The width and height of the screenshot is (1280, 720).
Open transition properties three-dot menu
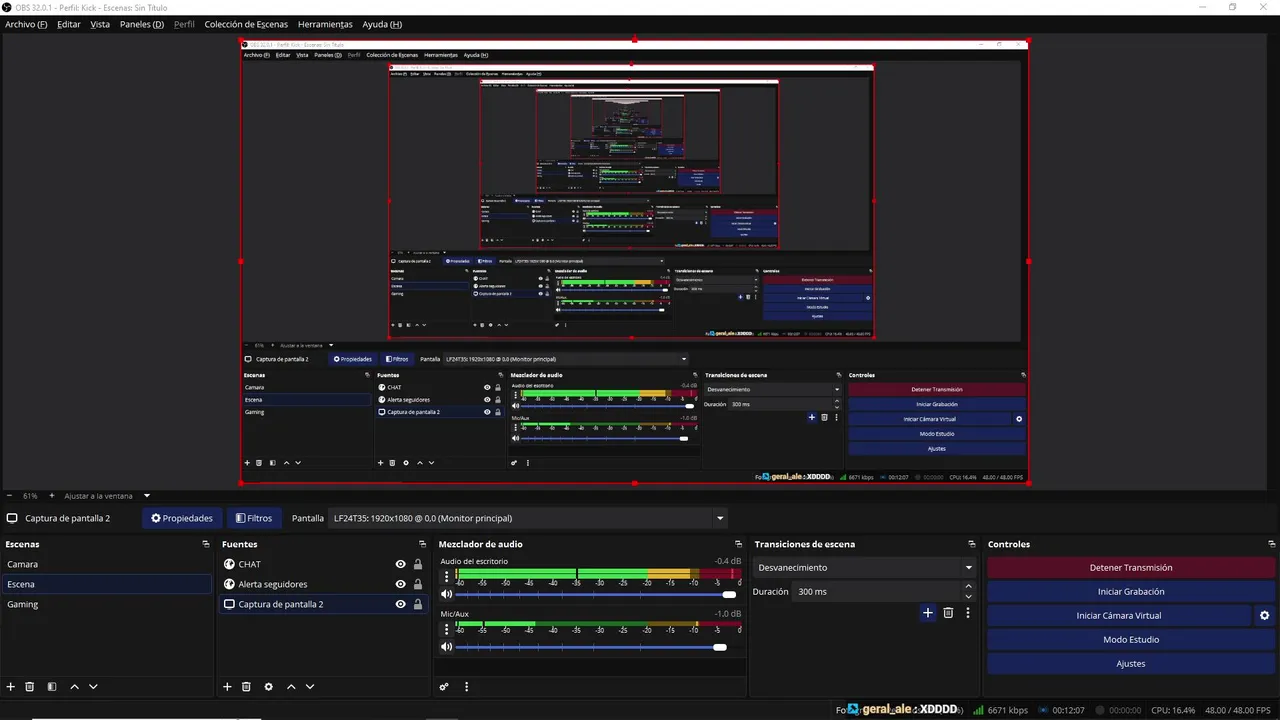(968, 613)
